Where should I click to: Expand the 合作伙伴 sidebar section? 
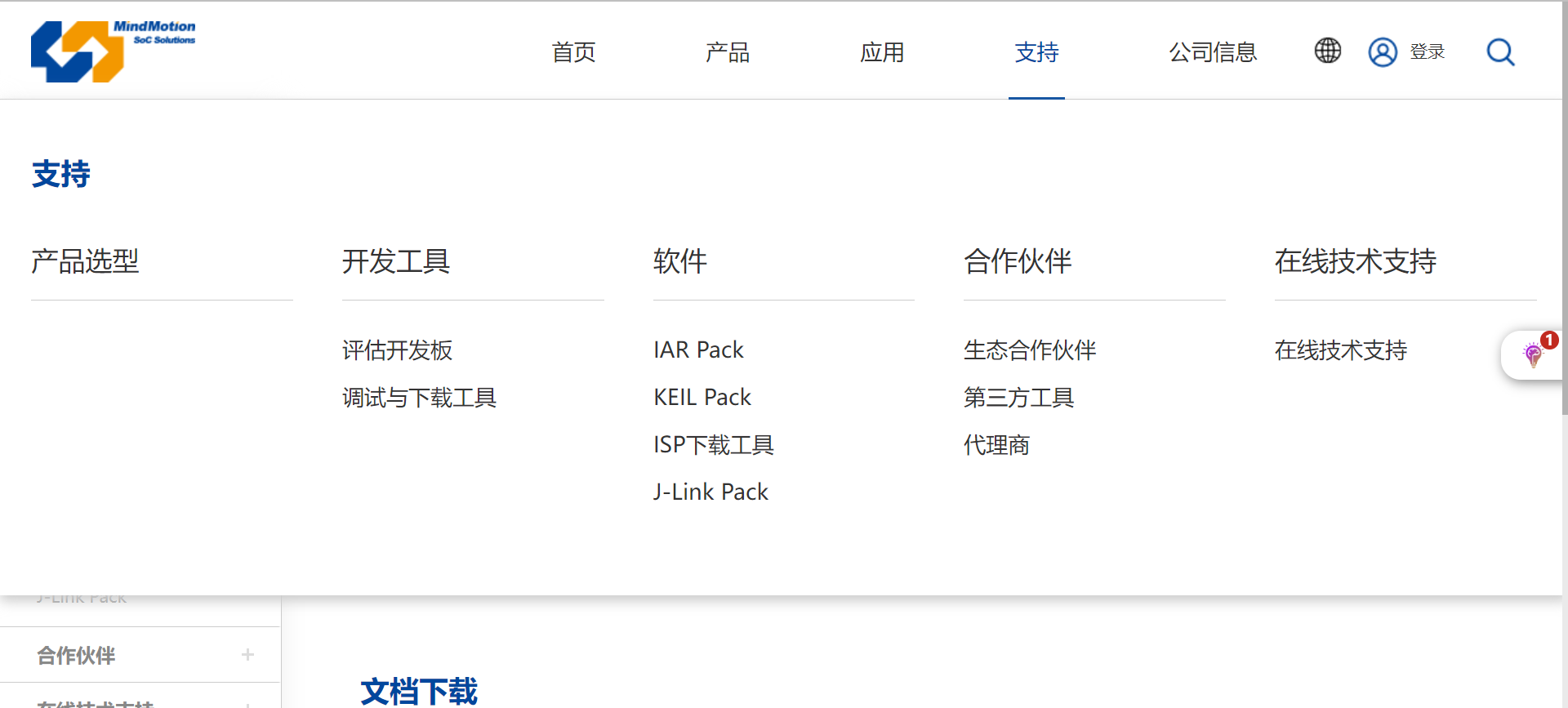tap(247, 655)
